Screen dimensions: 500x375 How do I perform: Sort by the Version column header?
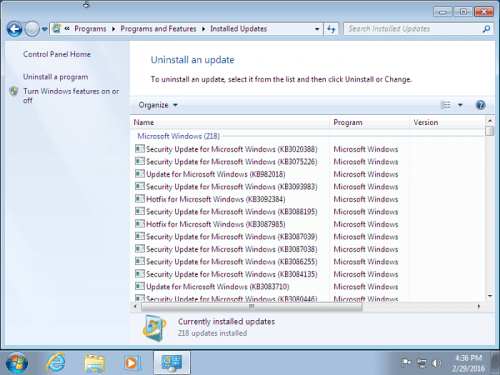pos(447,122)
